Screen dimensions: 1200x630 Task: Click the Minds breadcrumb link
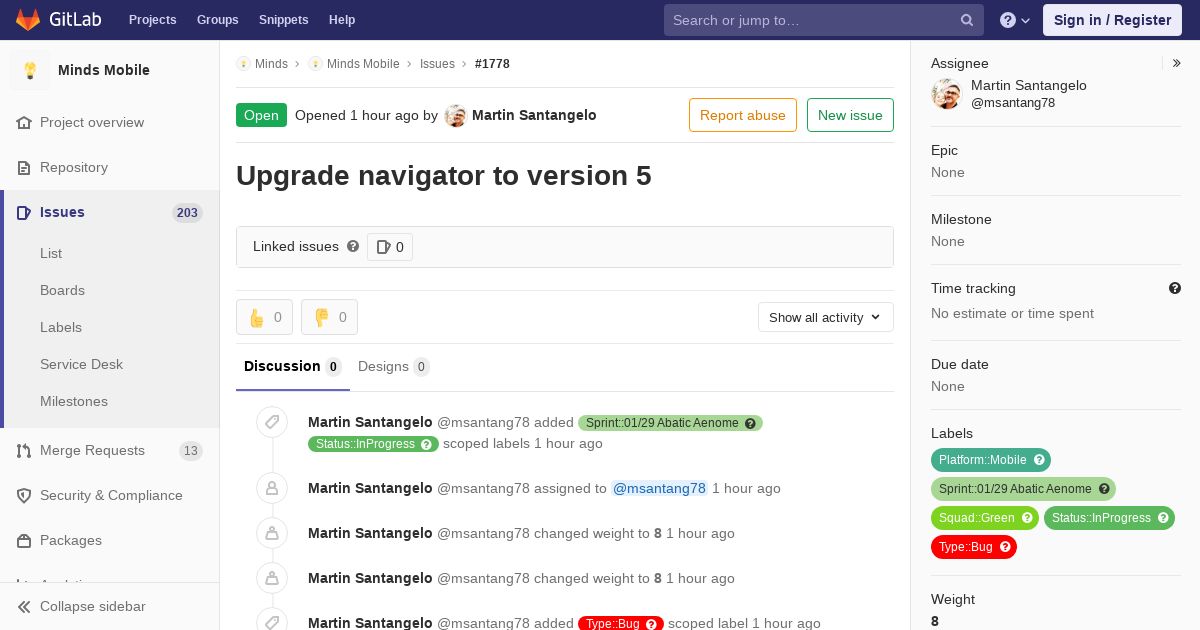271,64
